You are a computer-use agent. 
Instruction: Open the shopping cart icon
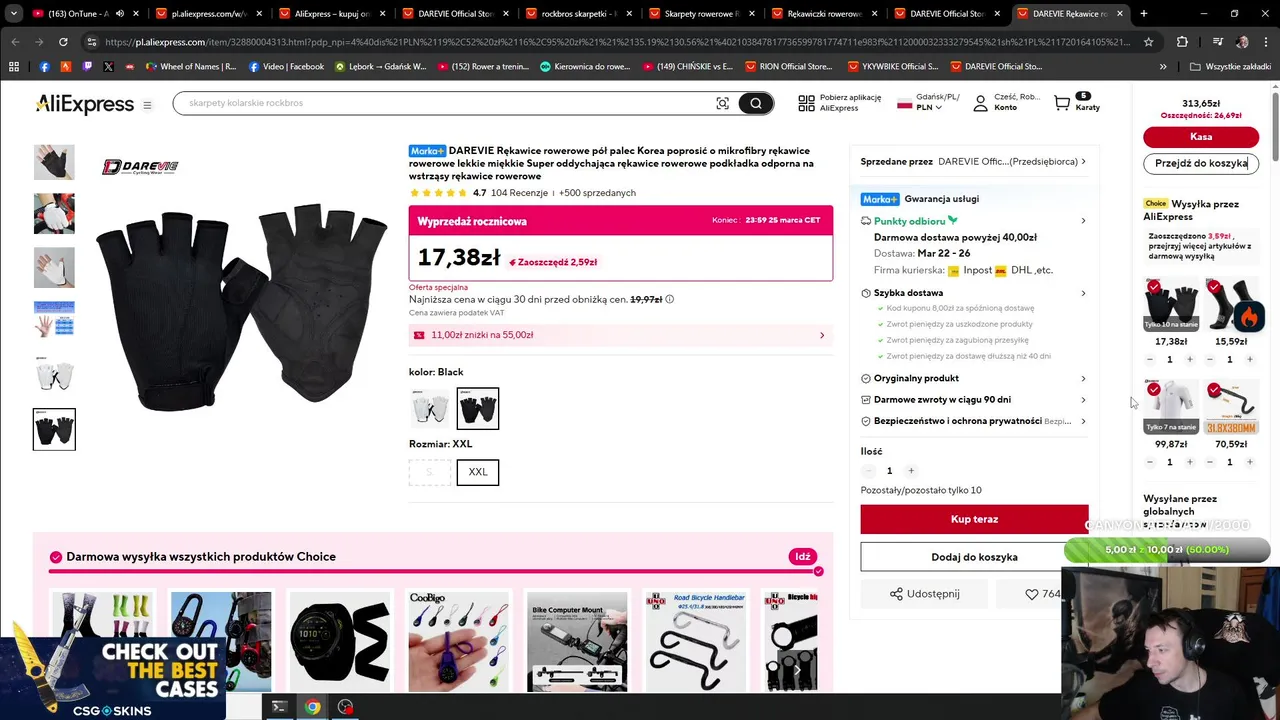[x=1062, y=103]
